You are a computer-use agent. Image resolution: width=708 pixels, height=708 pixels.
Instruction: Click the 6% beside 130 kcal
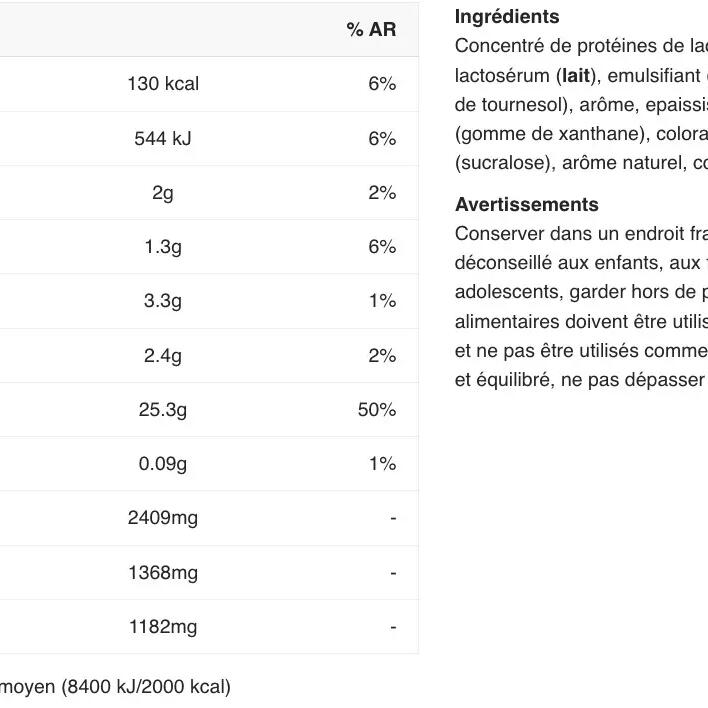click(x=382, y=84)
